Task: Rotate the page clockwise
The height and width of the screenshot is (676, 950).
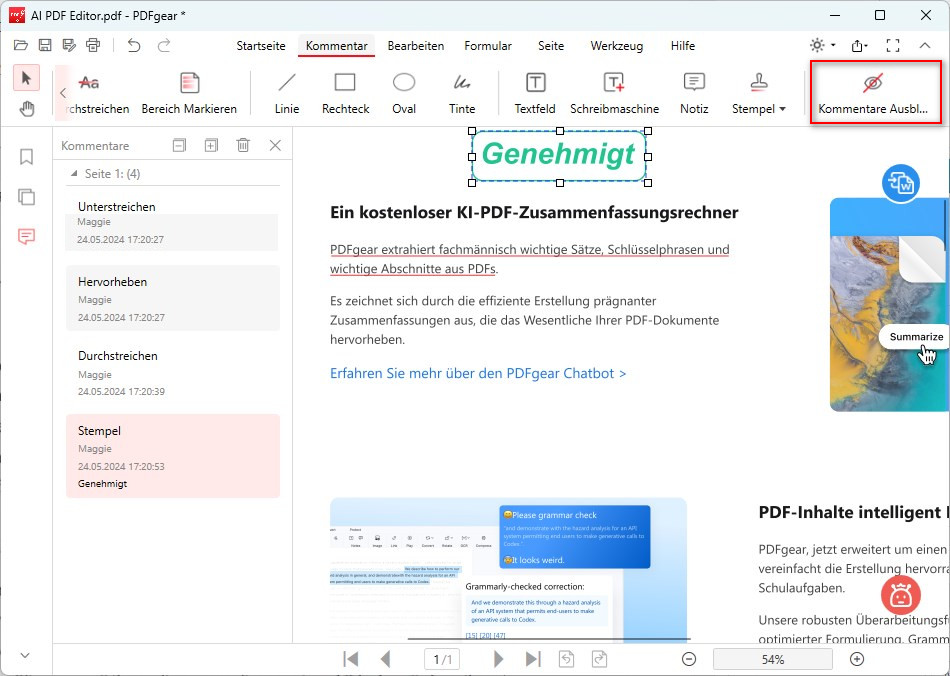Action: click(599, 658)
